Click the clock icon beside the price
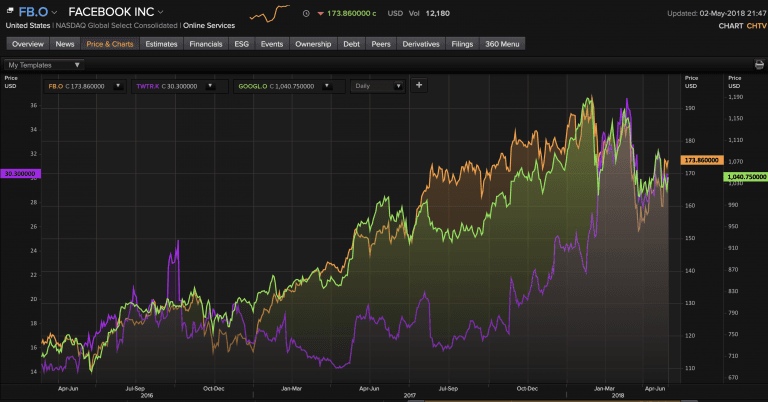 coord(306,14)
